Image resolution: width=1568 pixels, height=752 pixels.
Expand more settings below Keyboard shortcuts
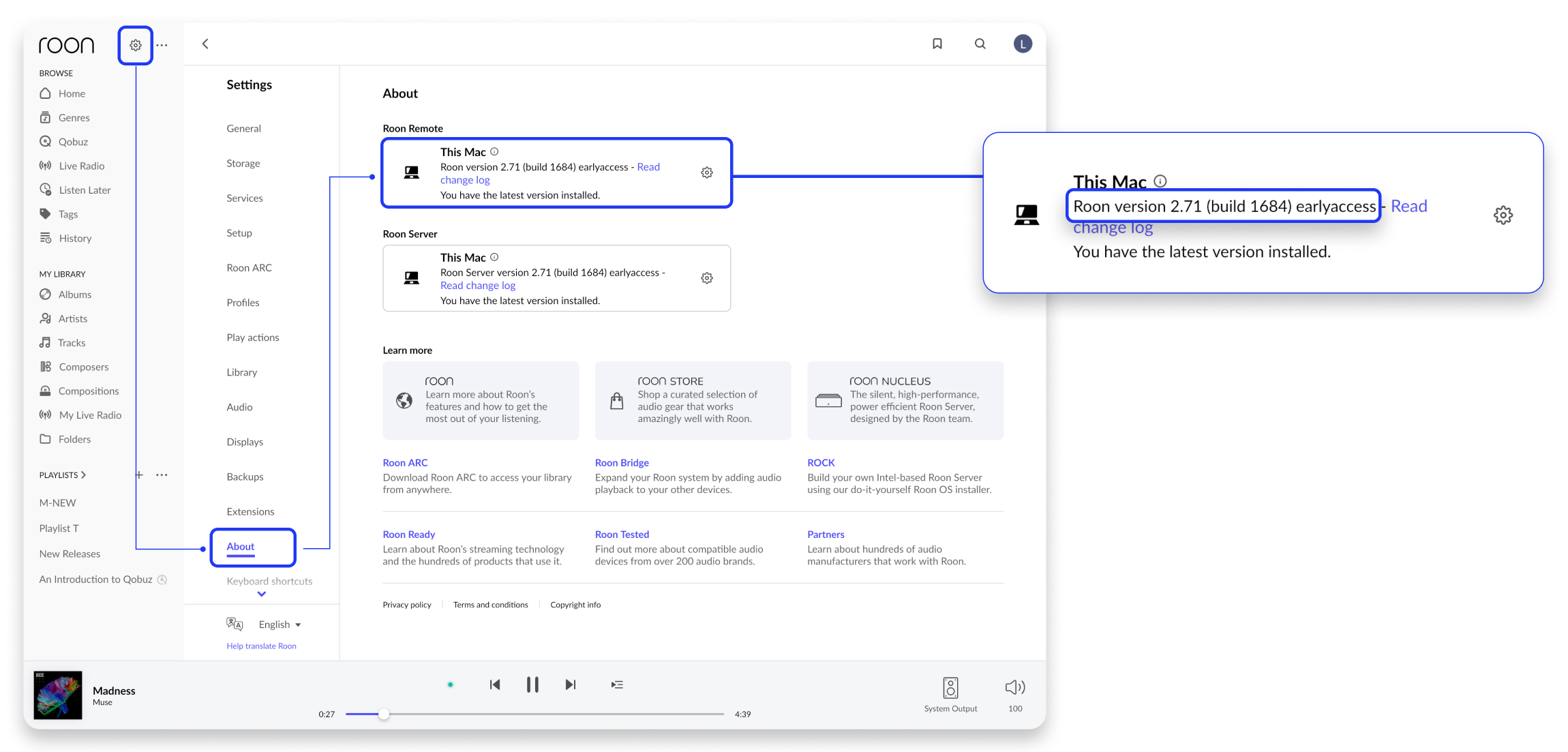pos(262,595)
